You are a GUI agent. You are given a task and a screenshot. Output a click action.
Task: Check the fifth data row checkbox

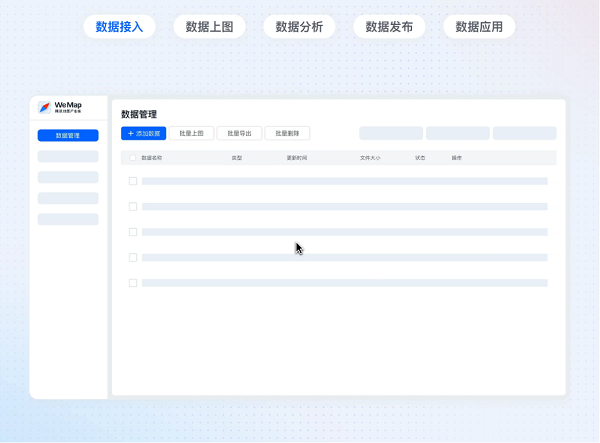[133, 283]
